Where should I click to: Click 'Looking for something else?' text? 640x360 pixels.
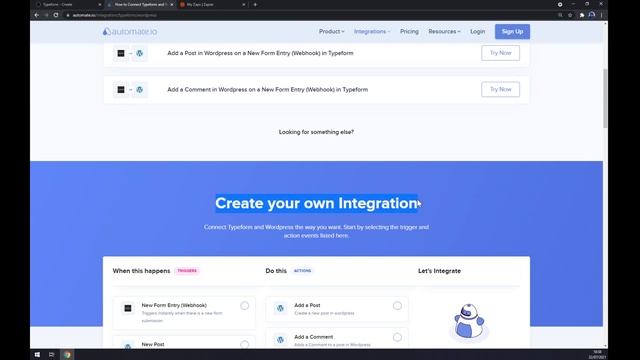coord(316,132)
